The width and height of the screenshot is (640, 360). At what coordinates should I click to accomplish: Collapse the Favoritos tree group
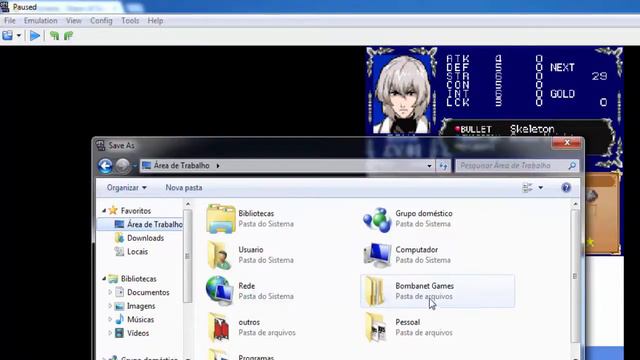tap(104, 211)
